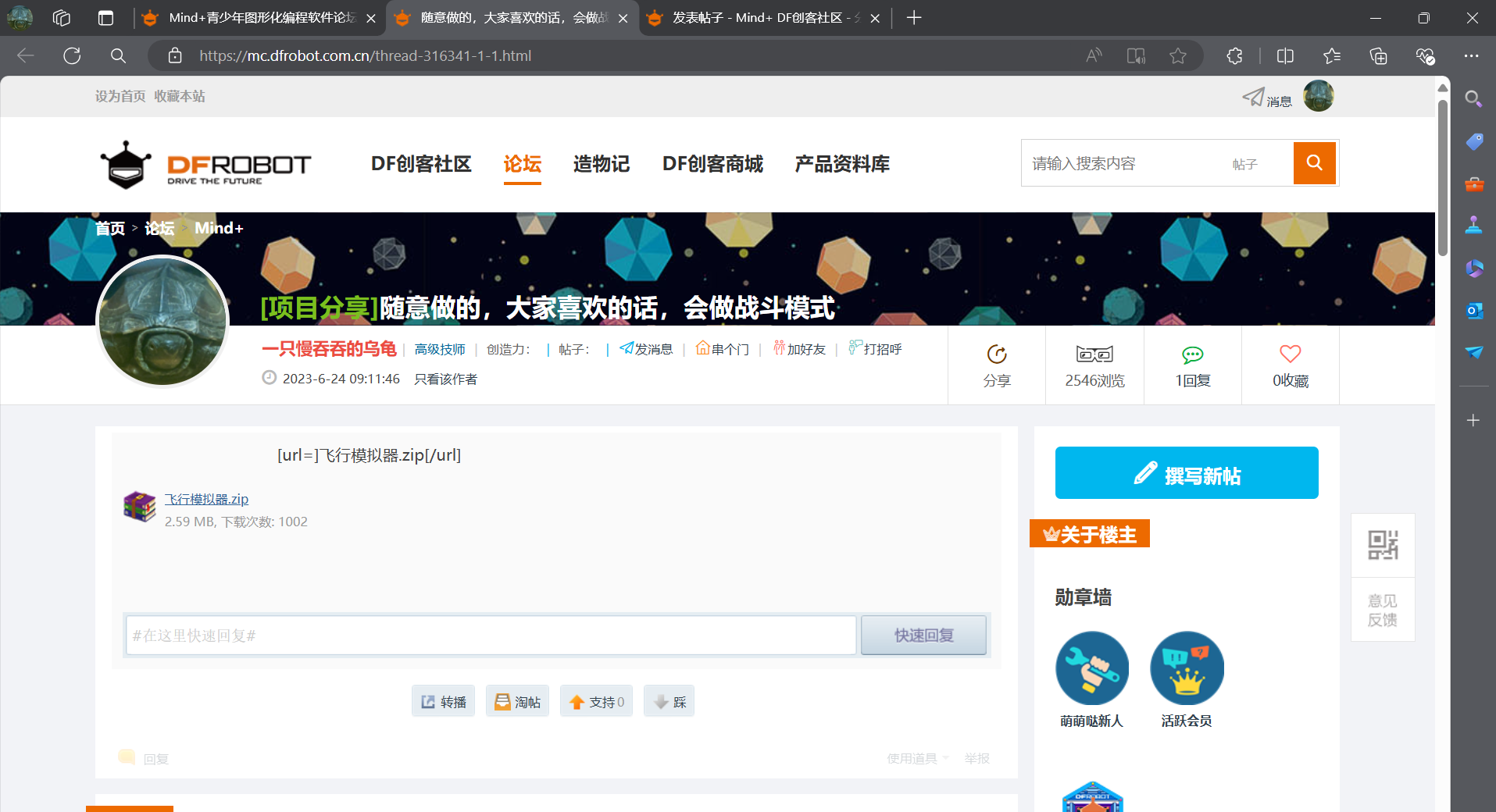This screenshot has height=812, width=1496.
Task: Click the Mind+ breadcrumb link
Action: click(x=219, y=228)
